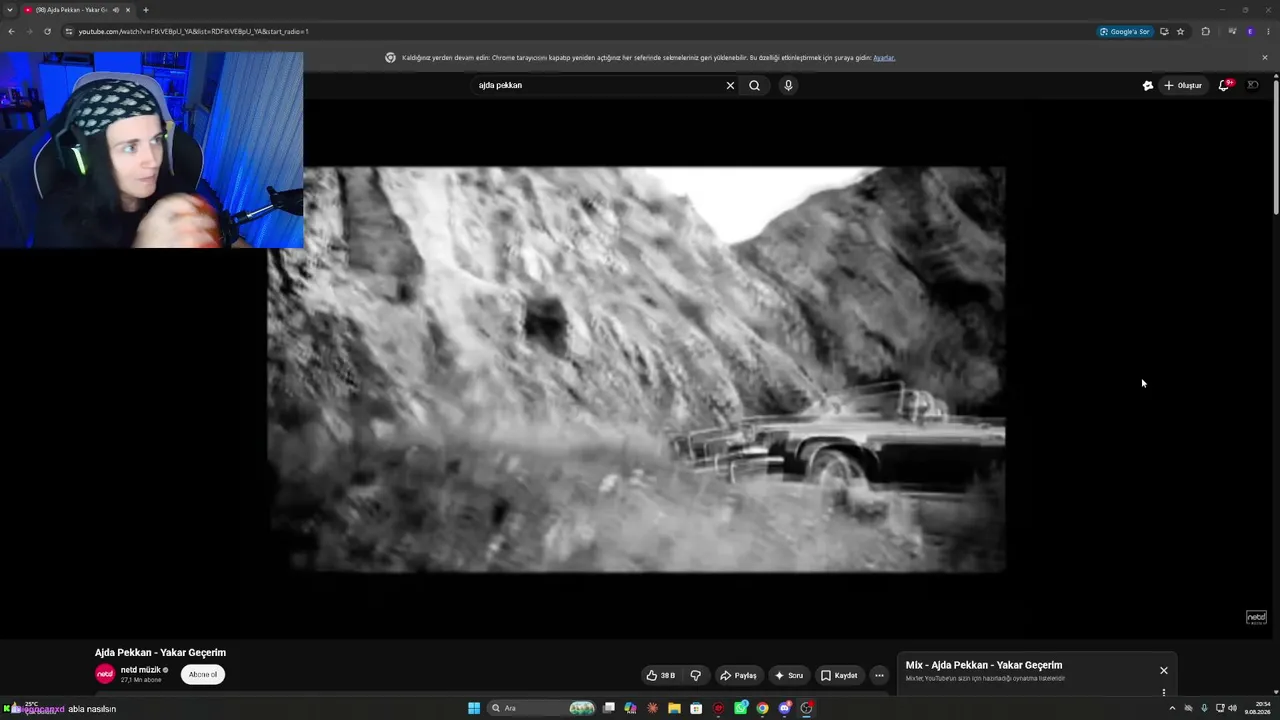Close the Mix playlist panel
Viewport: 1280px width, 720px height.
1164,670
